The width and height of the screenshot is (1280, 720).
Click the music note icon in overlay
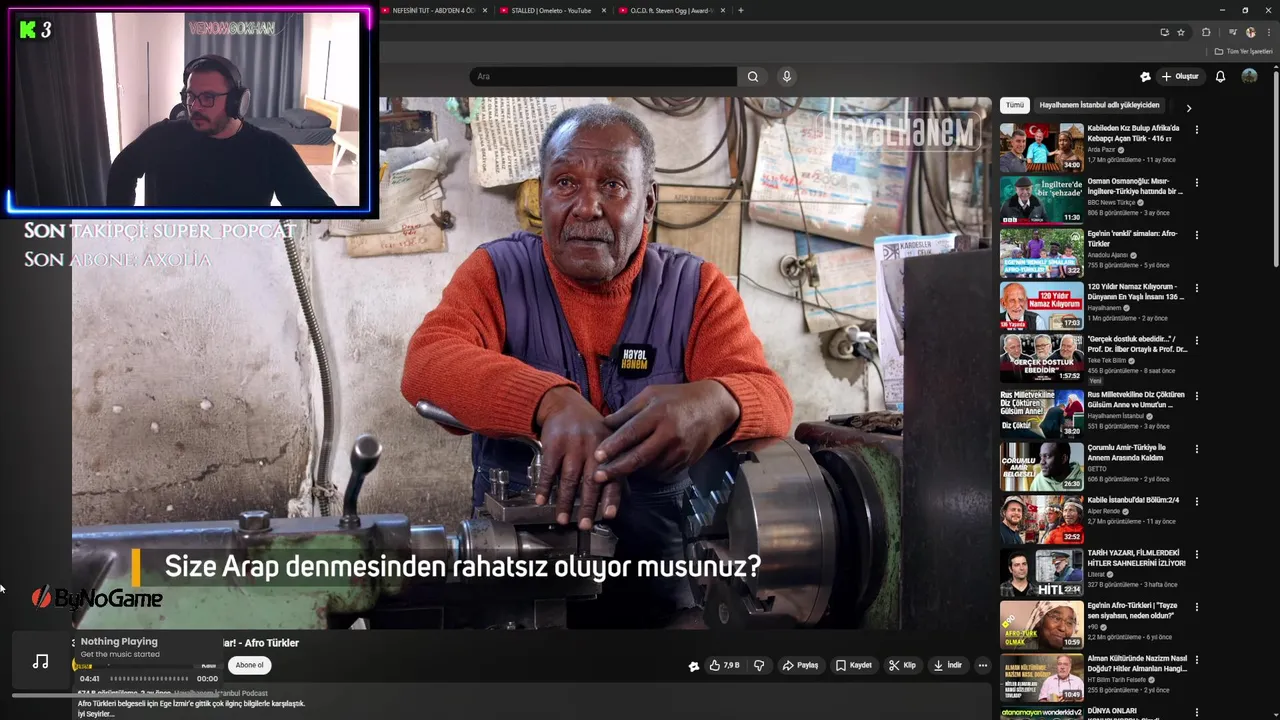(40, 661)
